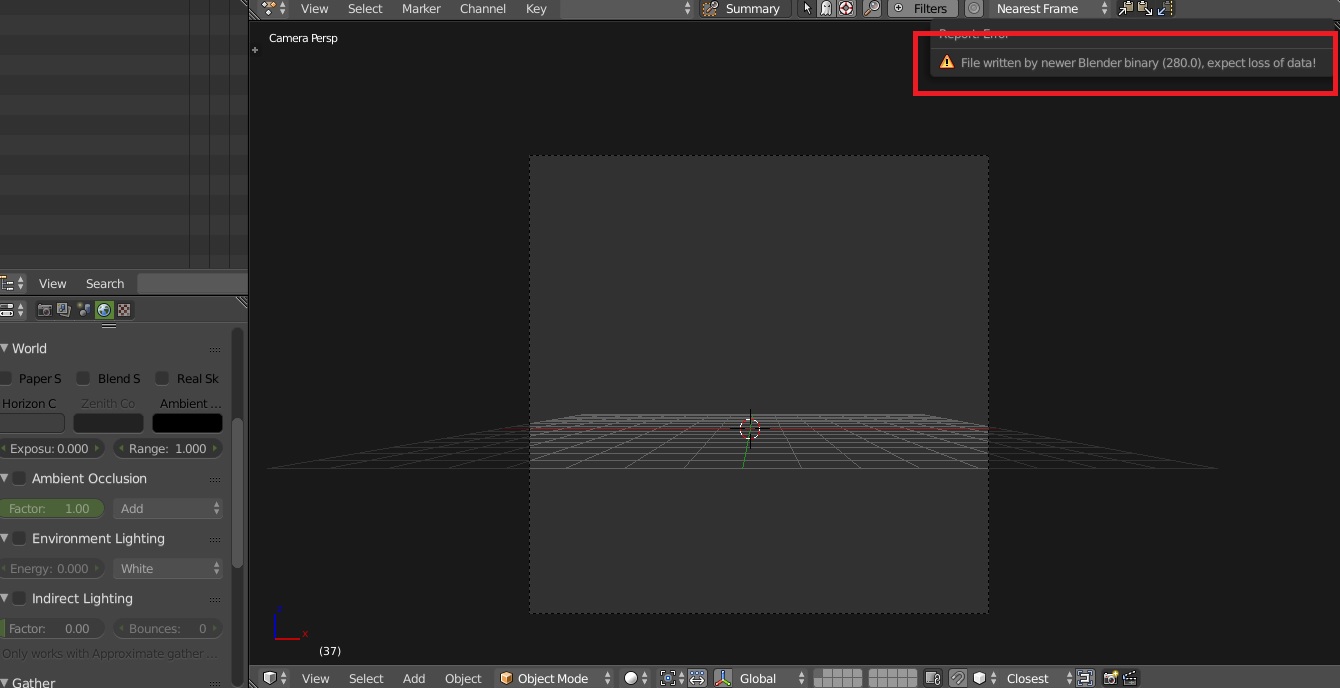The image size is (1340, 688).
Task: Open the Texture properties checker tab
Action: coord(124,310)
